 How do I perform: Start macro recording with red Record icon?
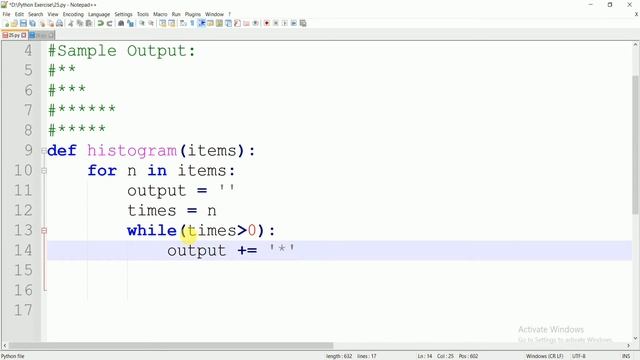point(267,23)
